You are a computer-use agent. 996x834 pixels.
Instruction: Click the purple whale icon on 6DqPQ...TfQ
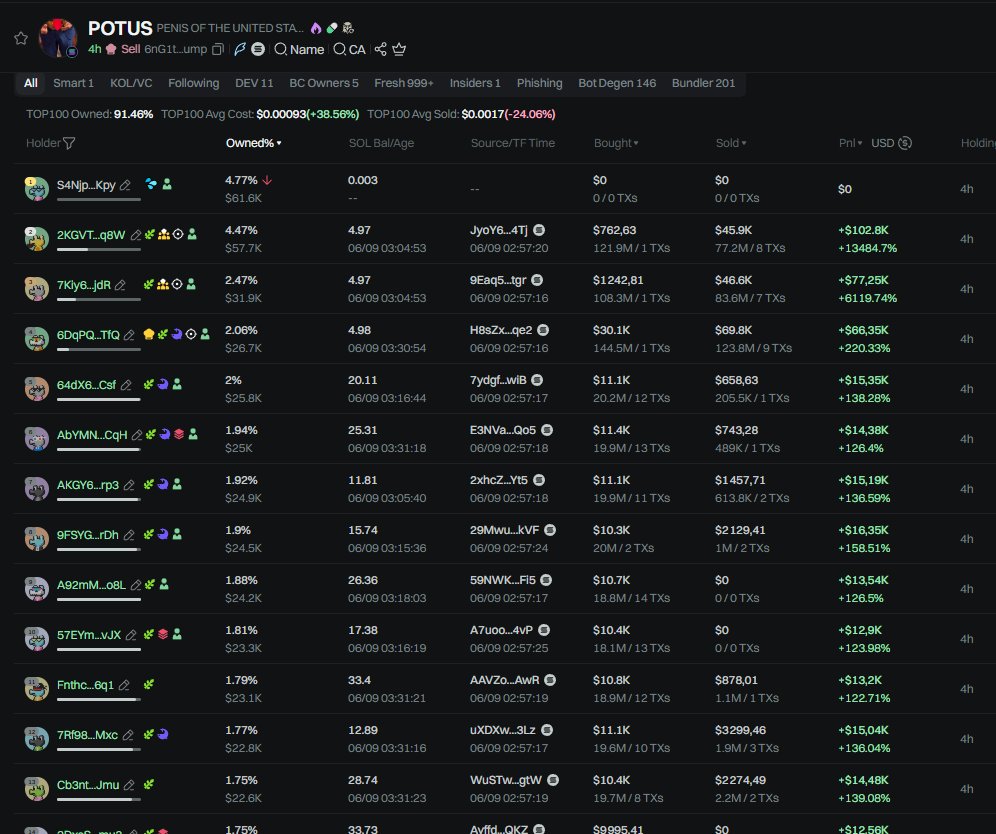(x=177, y=334)
